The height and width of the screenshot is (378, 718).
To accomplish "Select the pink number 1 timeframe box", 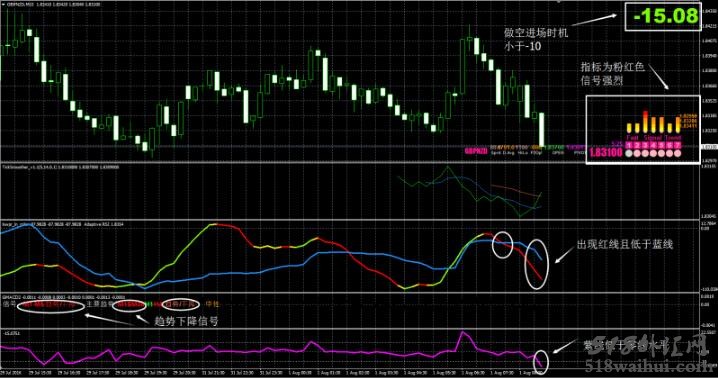I will (629, 145).
